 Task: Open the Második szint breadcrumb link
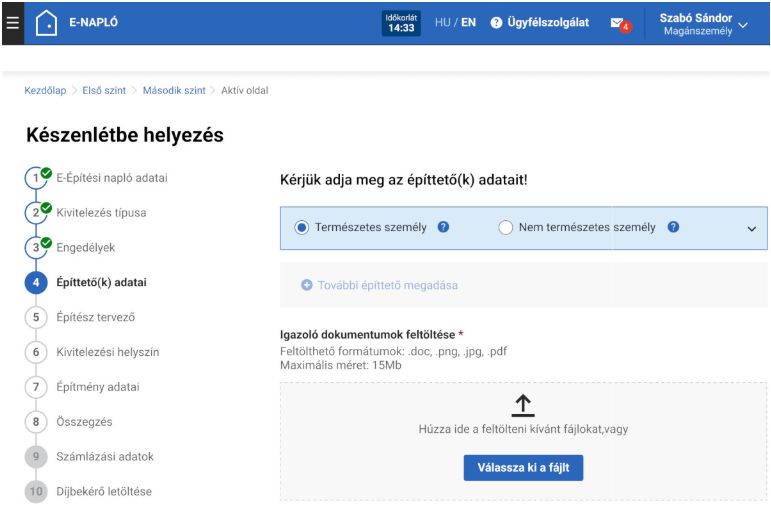coord(173,90)
